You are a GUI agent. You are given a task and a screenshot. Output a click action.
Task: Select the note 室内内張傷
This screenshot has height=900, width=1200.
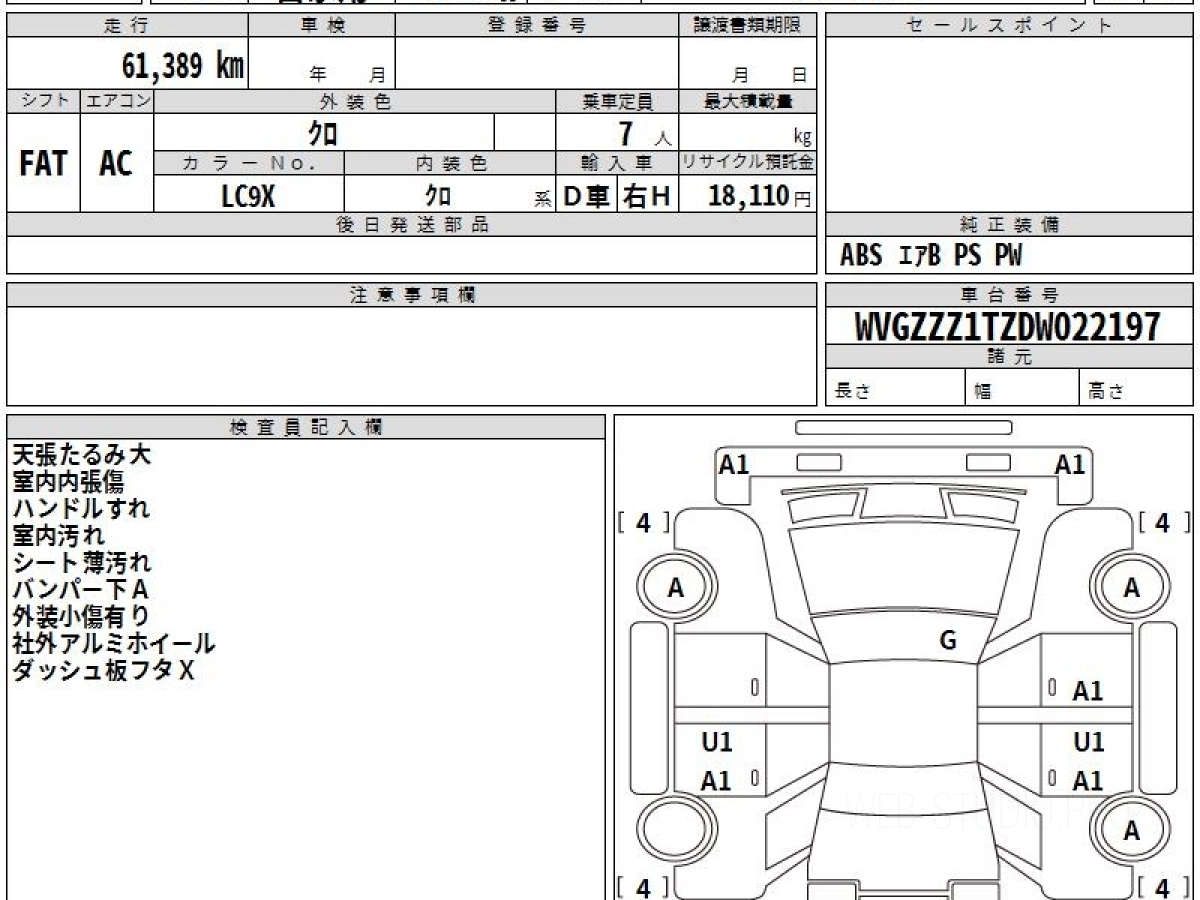68,482
